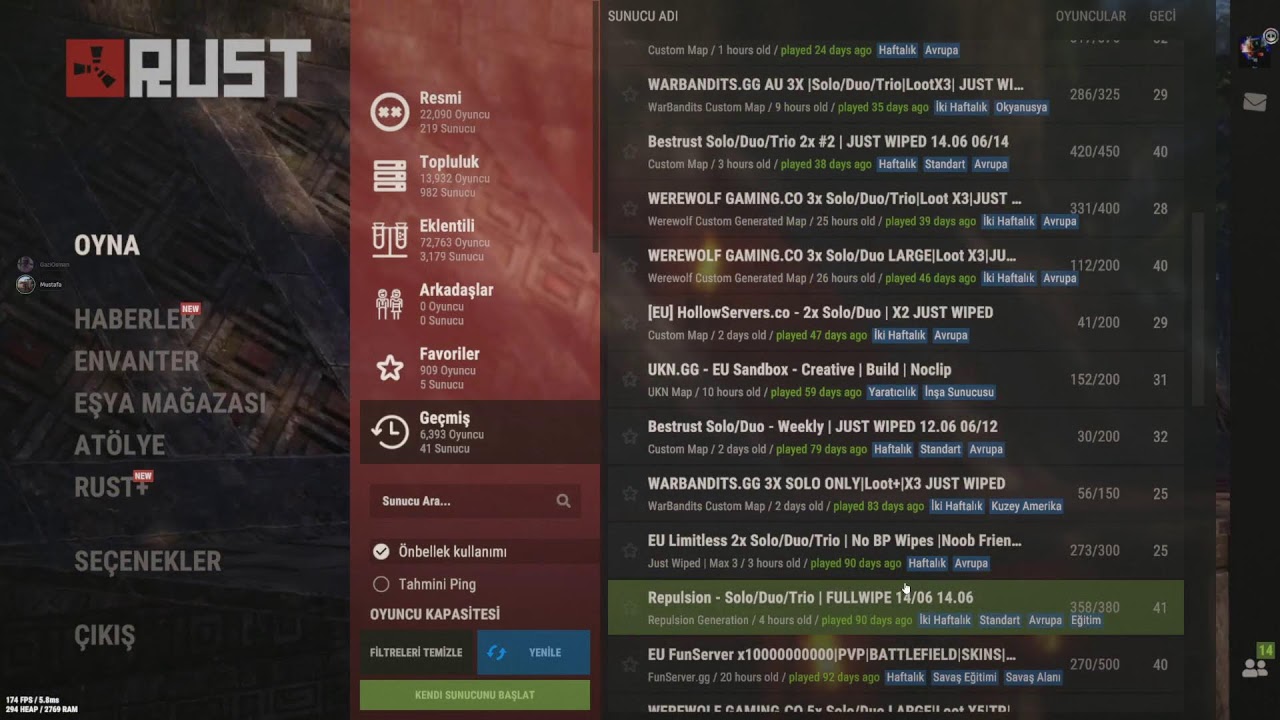
Task: Click the search magnifier icon
Action: tap(564, 501)
